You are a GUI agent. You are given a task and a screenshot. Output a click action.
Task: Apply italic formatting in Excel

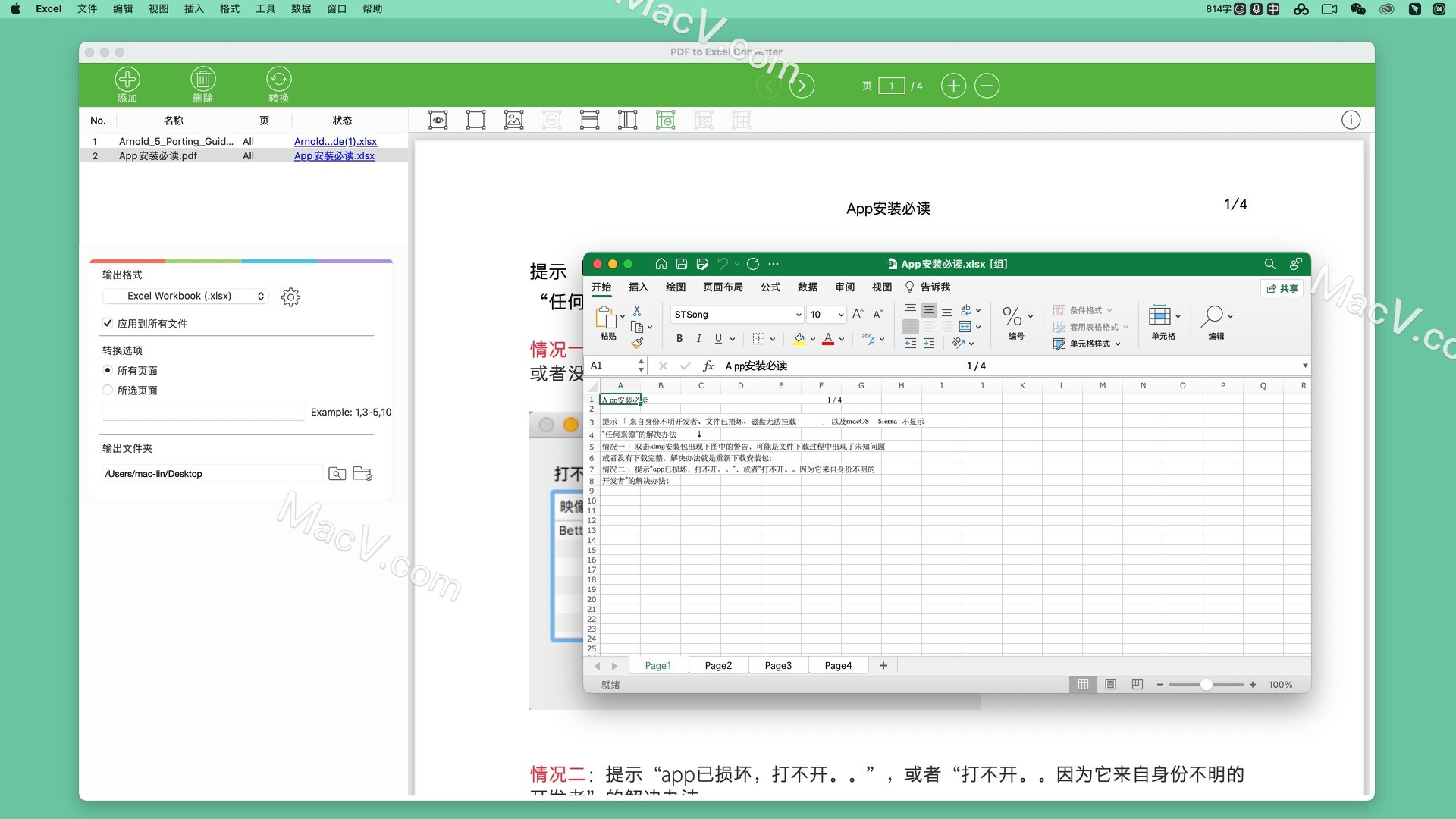pyautogui.click(x=698, y=339)
